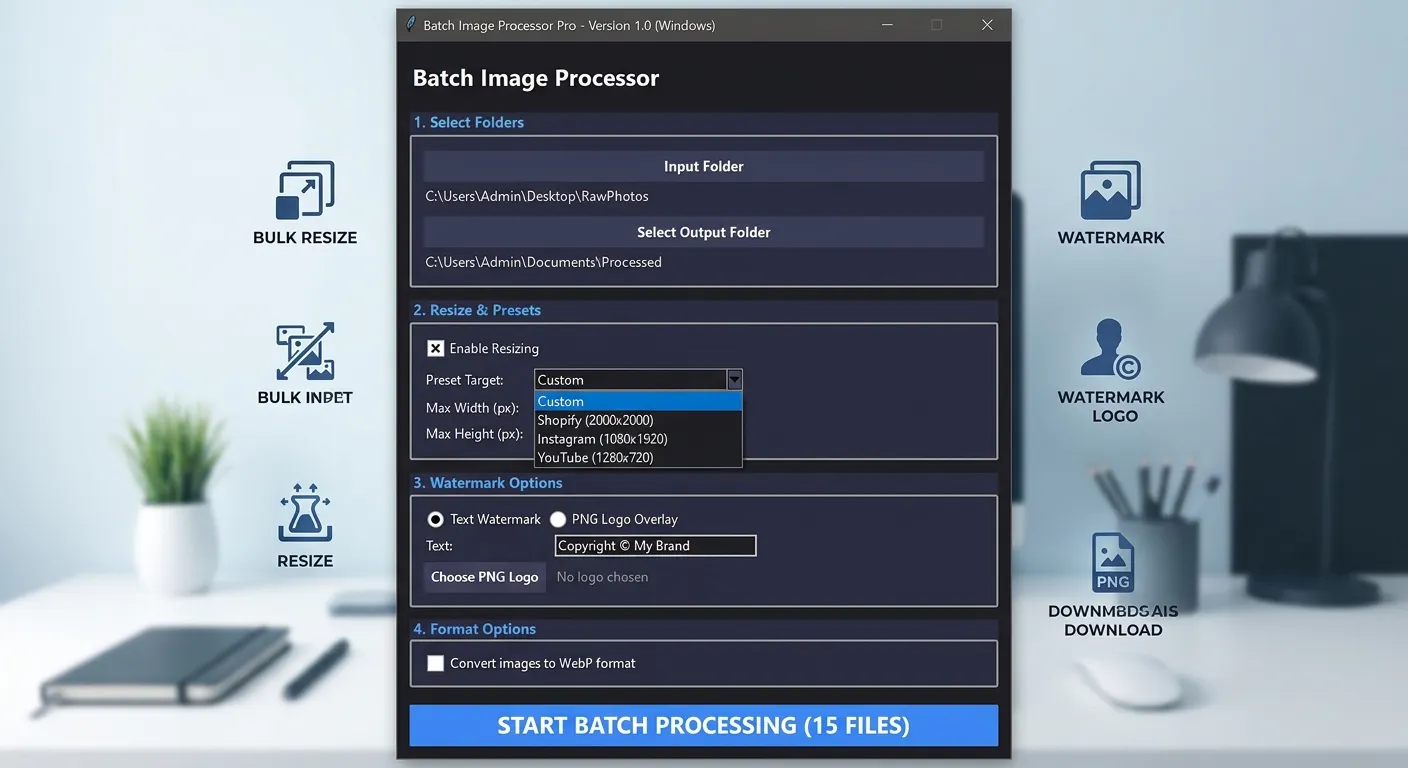Focus the watermark Text input field
Viewport: 1408px width, 768px height.
click(x=655, y=546)
